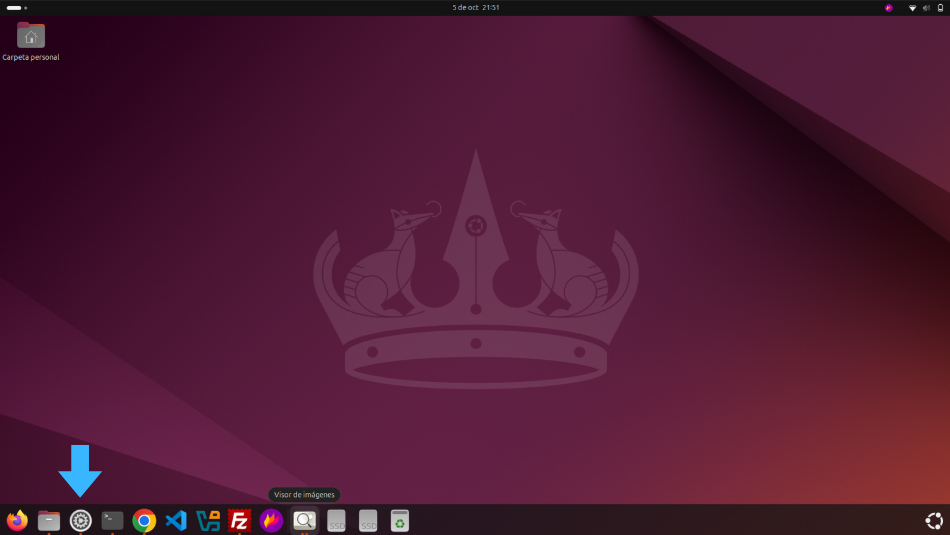Open Firefox from the dock
This screenshot has width=950, height=535.
tap(17, 520)
